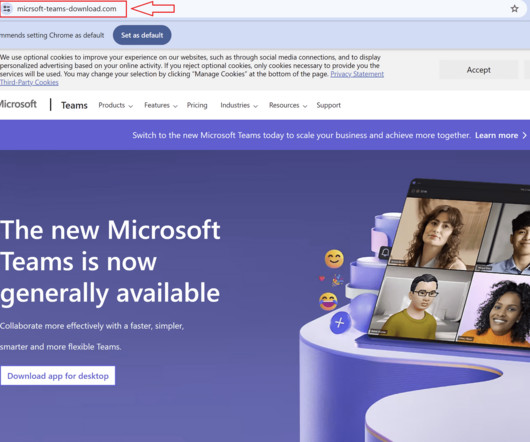Open the Third-Party Cookies link
Viewport: 530px width, 442px height.
[29, 82]
